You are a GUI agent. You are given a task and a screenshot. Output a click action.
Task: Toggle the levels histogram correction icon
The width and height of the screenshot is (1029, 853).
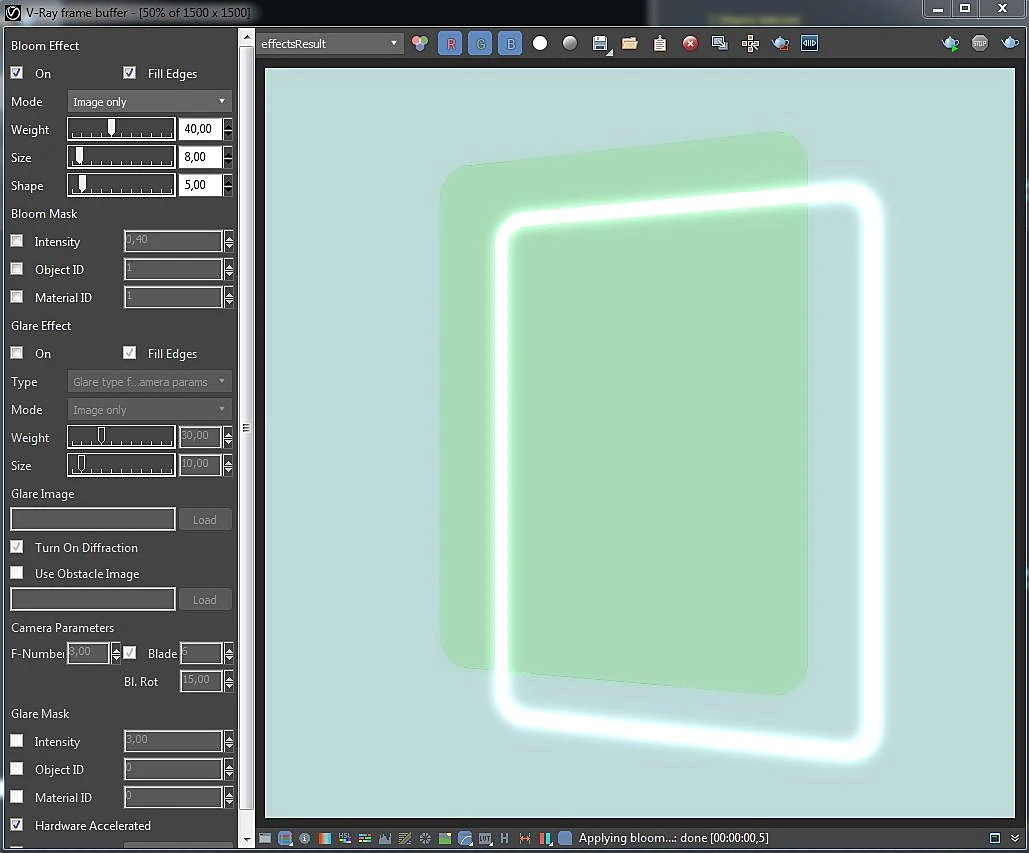(x=385, y=838)
